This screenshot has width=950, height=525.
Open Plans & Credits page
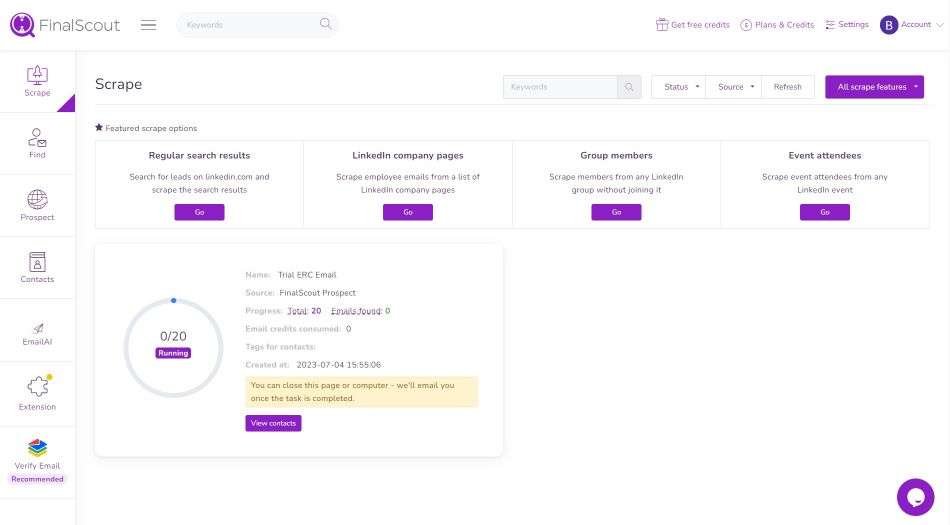tap(777, 25)
